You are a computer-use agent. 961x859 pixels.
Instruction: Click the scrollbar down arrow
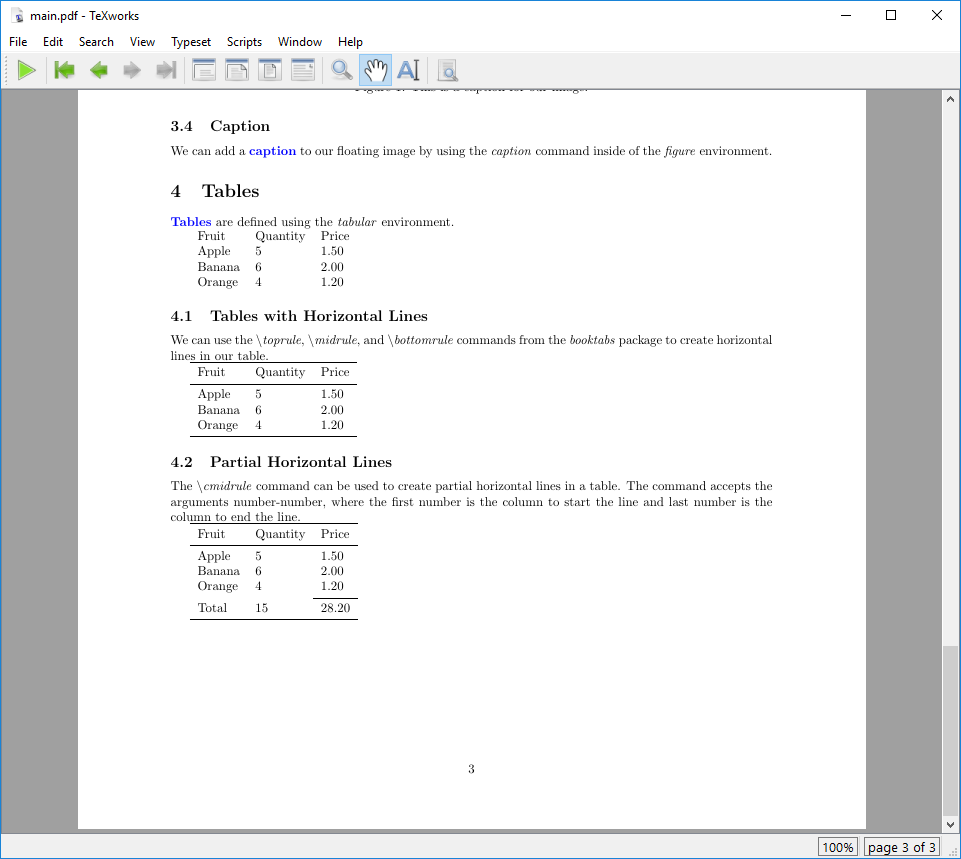point(948,824)
